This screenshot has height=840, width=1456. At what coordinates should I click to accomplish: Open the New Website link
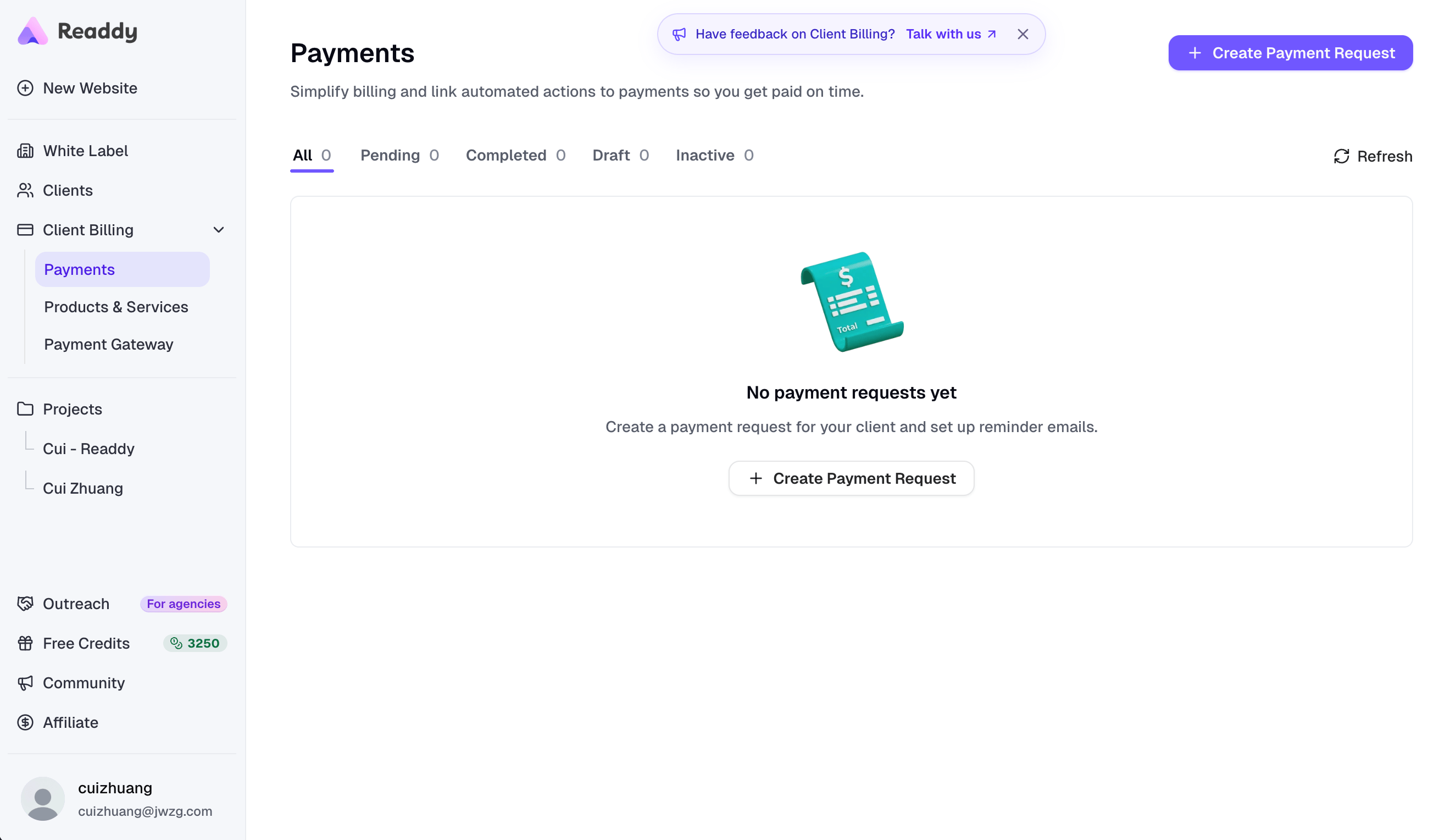click(x=90, y=88)
